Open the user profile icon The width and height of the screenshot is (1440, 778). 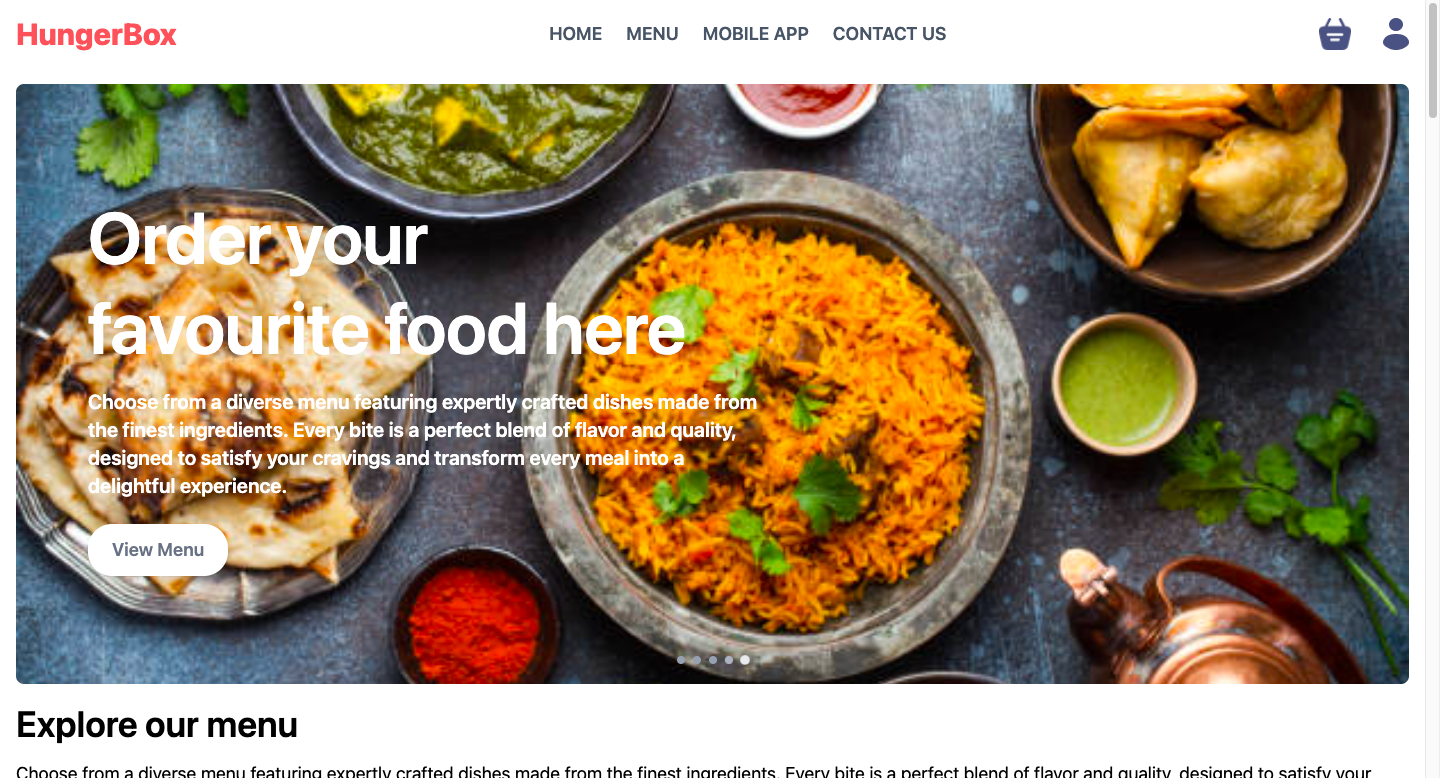click(x=1396, y=34)
